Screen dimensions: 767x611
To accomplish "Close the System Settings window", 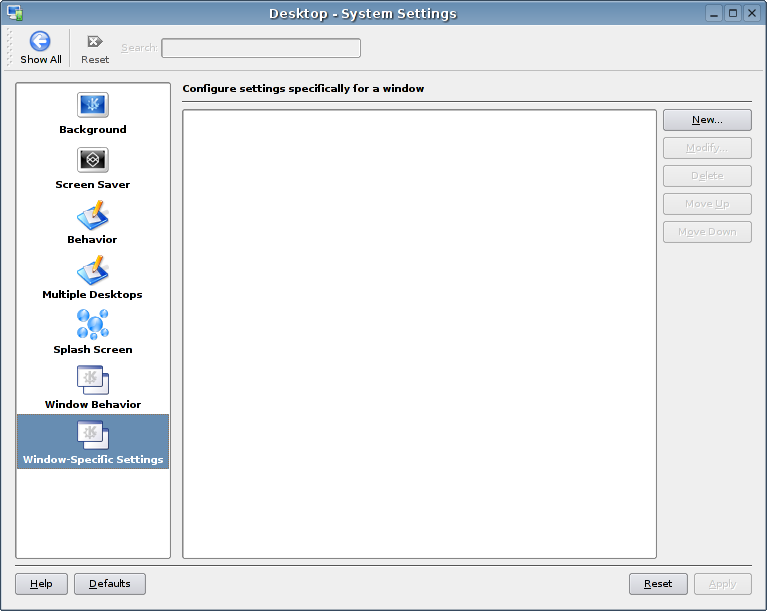I will (752, 13).
